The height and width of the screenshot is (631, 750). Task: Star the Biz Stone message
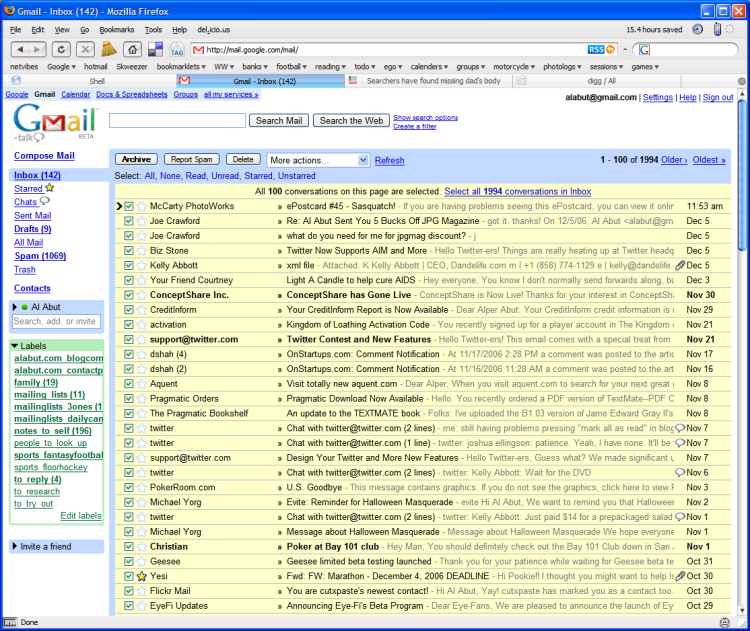click(142, 251)
